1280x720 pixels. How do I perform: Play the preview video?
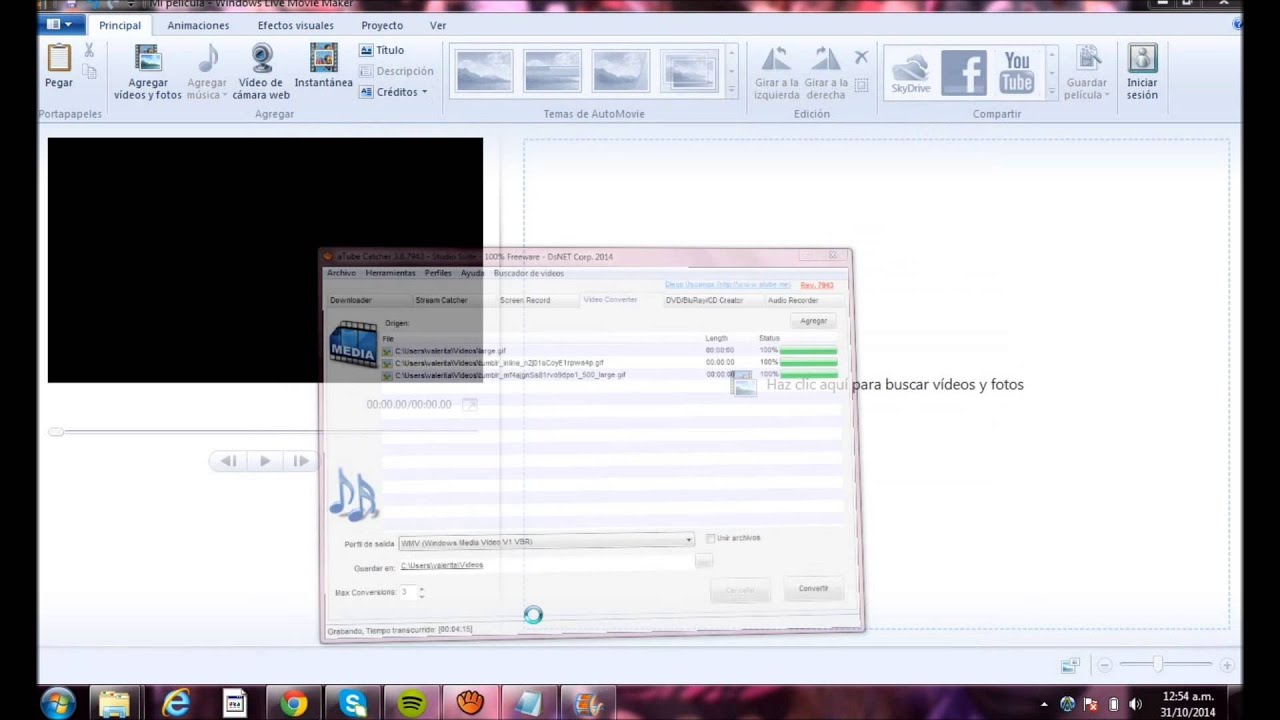(265, 461)
